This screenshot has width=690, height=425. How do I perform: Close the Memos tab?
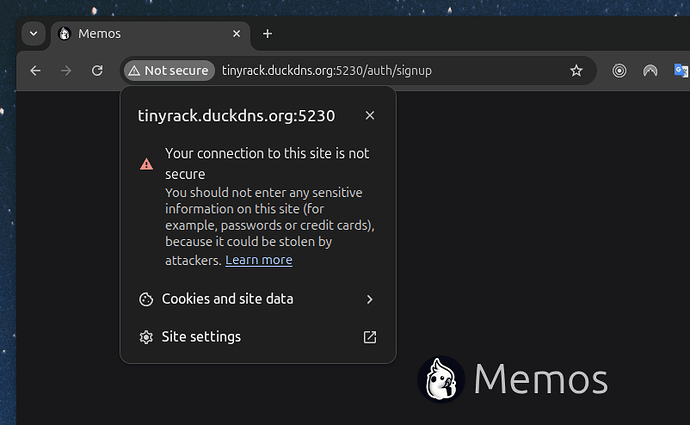pos(237,33)
